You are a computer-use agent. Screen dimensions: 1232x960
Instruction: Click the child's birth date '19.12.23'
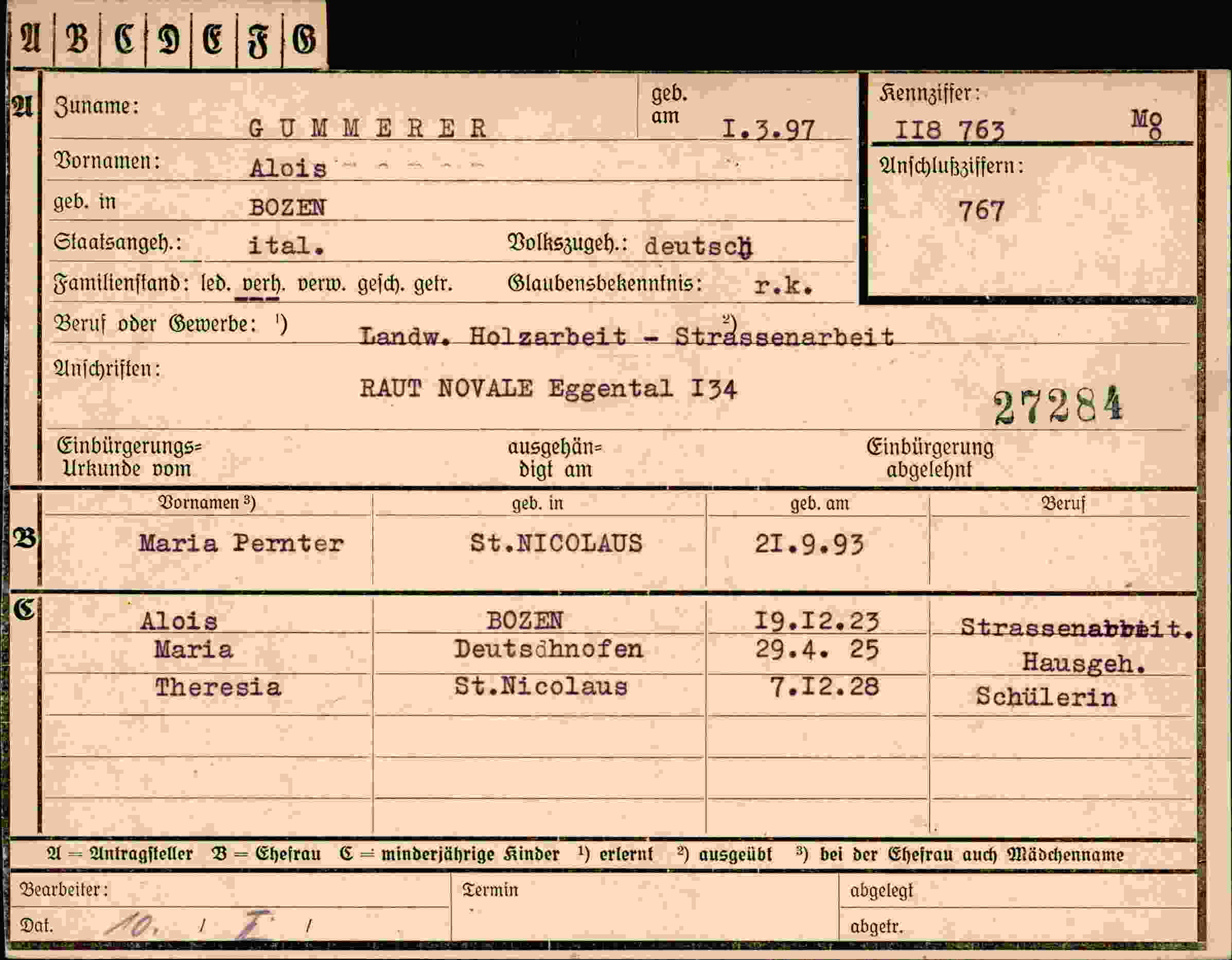point(817,621)
